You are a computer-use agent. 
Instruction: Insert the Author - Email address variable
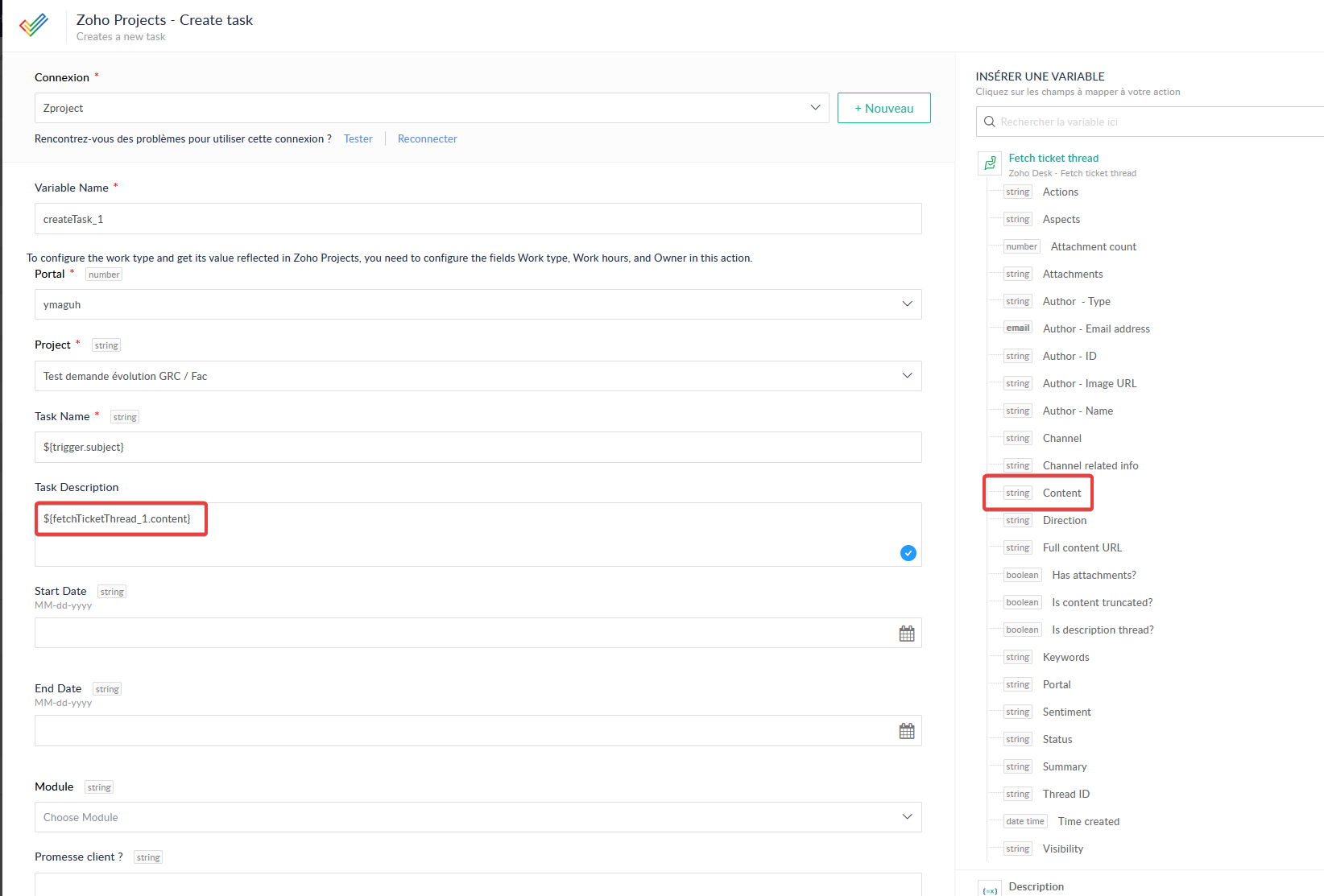pos(1096,328)
